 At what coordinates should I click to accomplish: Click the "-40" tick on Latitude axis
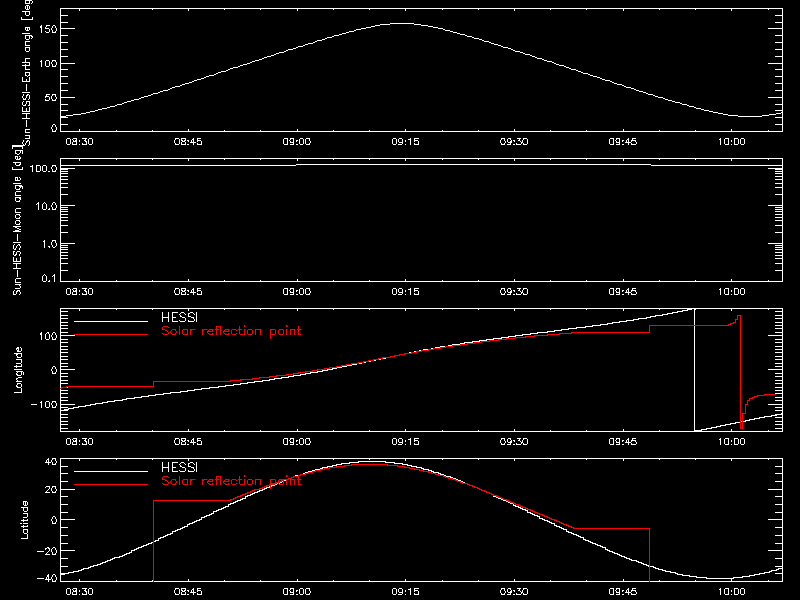[x=47, y=578]
